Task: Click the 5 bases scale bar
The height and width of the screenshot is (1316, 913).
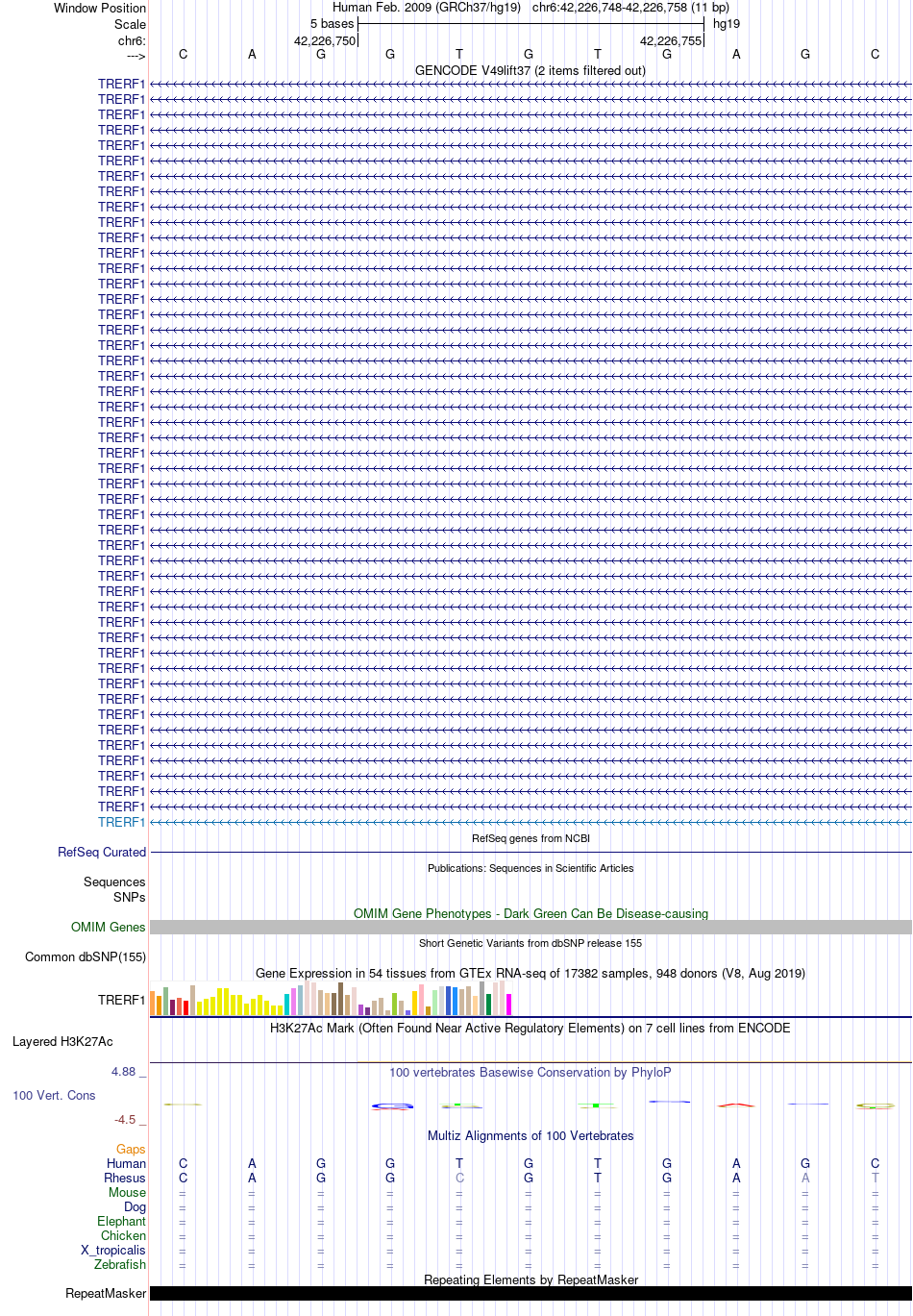Action: pos(531,24)
